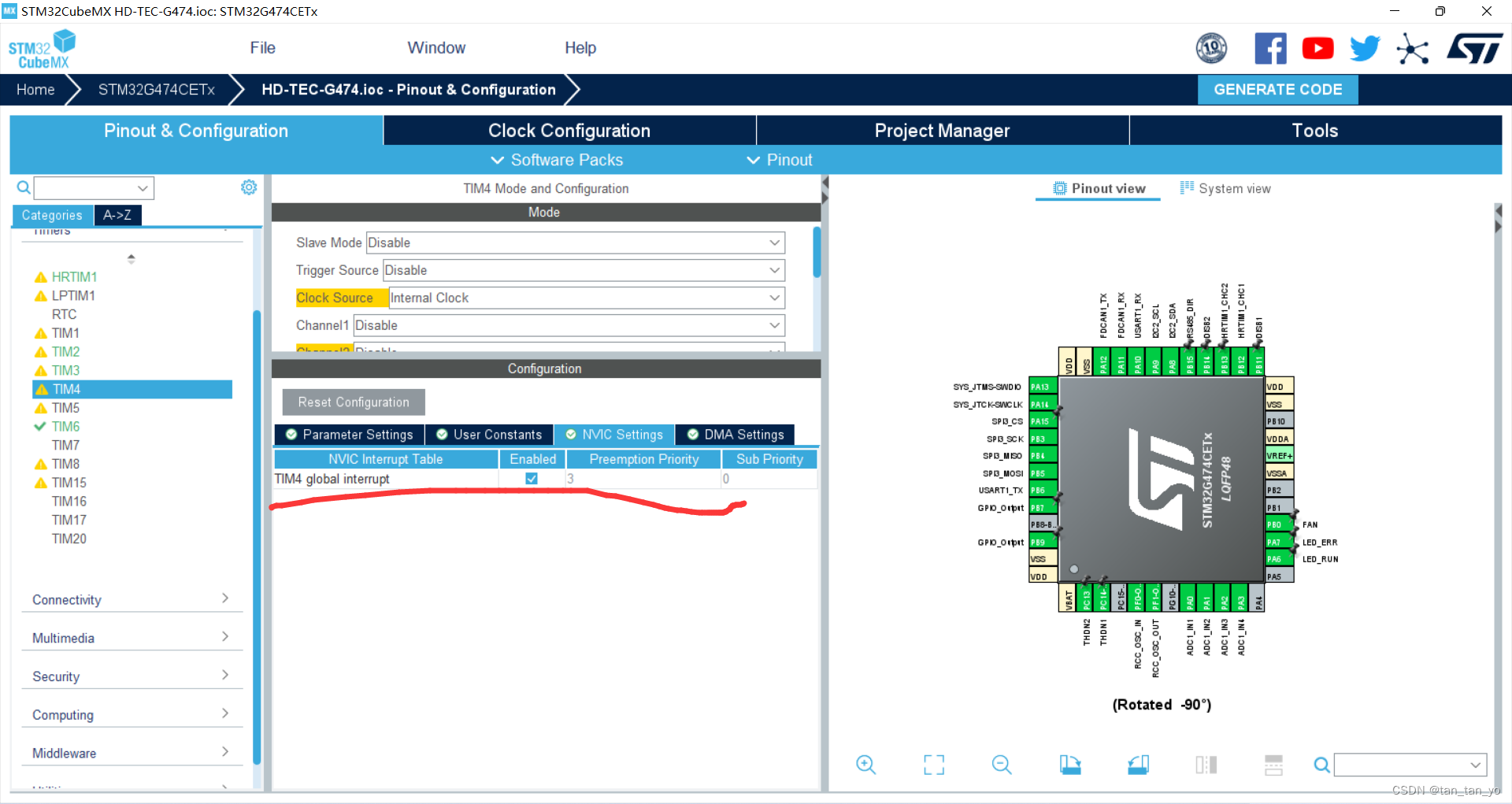Click GENERATE CODE button
Image resolution: width=1512 pixels, height=804 pixels.
pos(1277,90)
